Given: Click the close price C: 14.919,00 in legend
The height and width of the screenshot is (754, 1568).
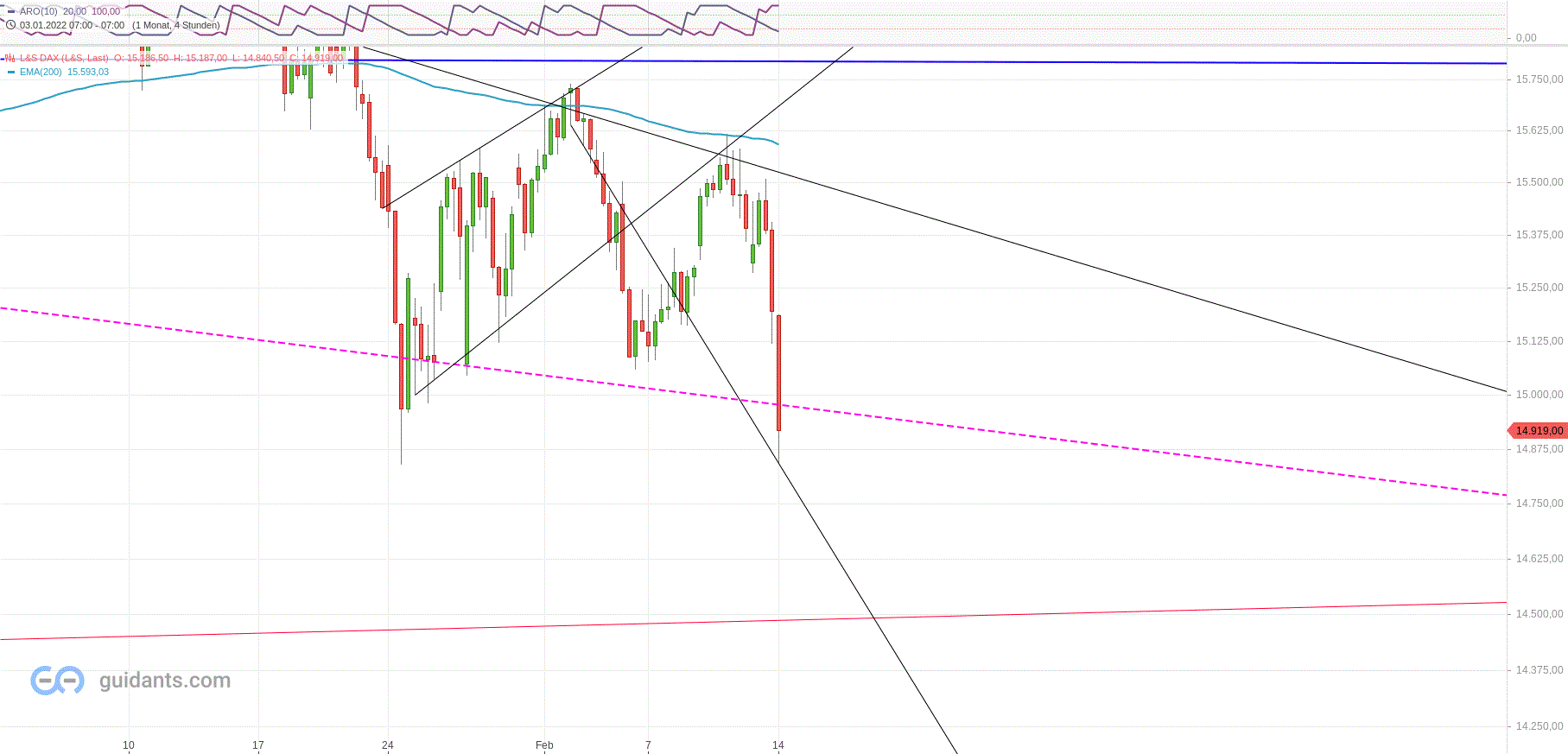Looking at the screenshot, I should (x=316, y=58).
